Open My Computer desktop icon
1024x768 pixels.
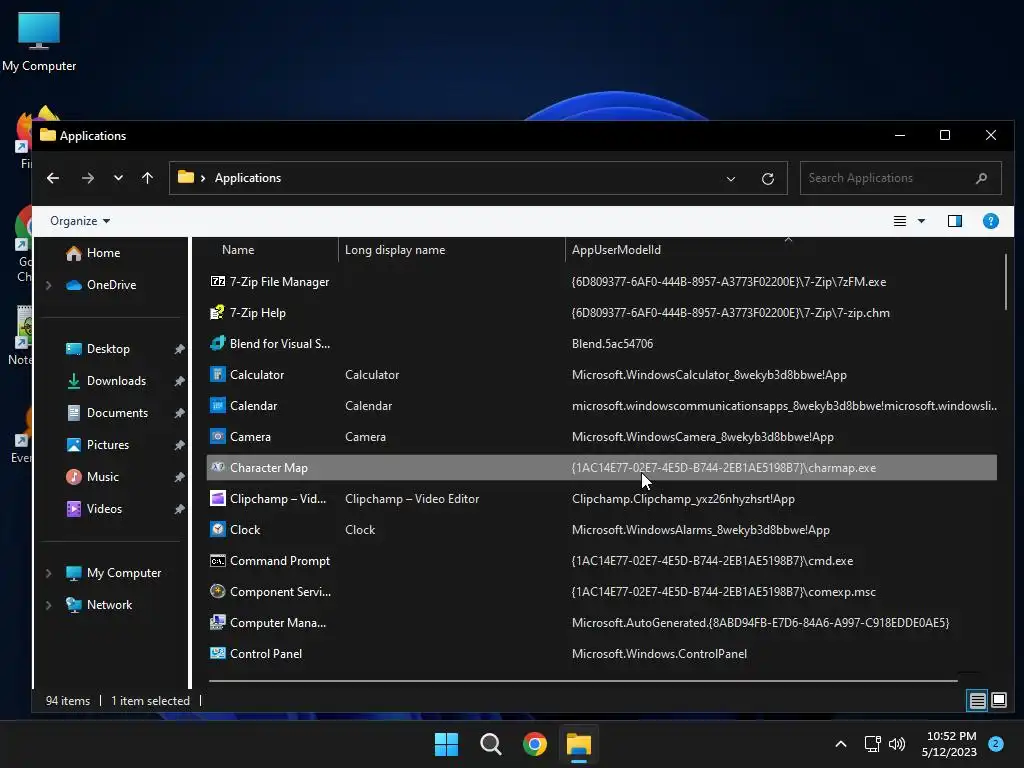pyautogui.click(x=39, y=41)
